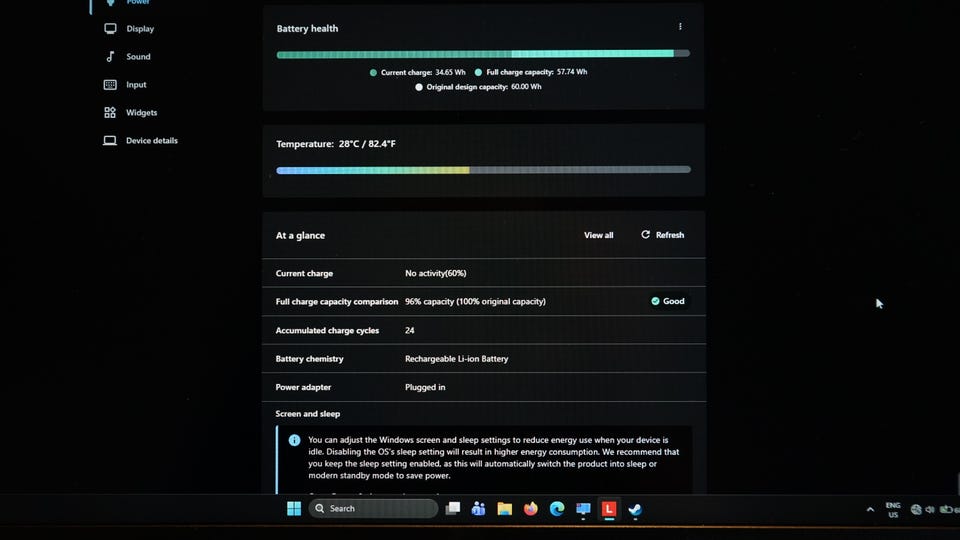Open the Widgets section in sidebar
The width and height of the screenshot is (960, 540).
pyautogui.click(x=130, y=113)
